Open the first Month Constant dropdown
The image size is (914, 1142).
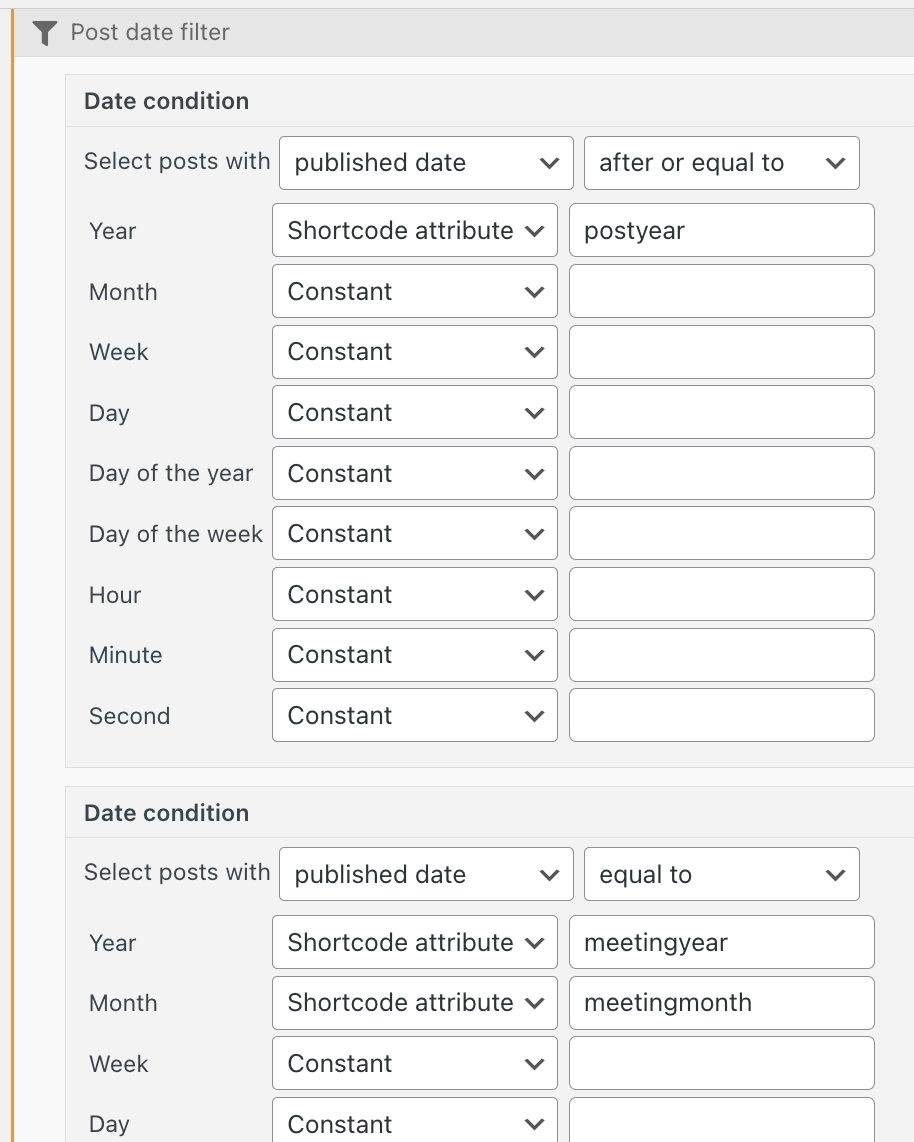pyautogui.click(x=415, y=291)
